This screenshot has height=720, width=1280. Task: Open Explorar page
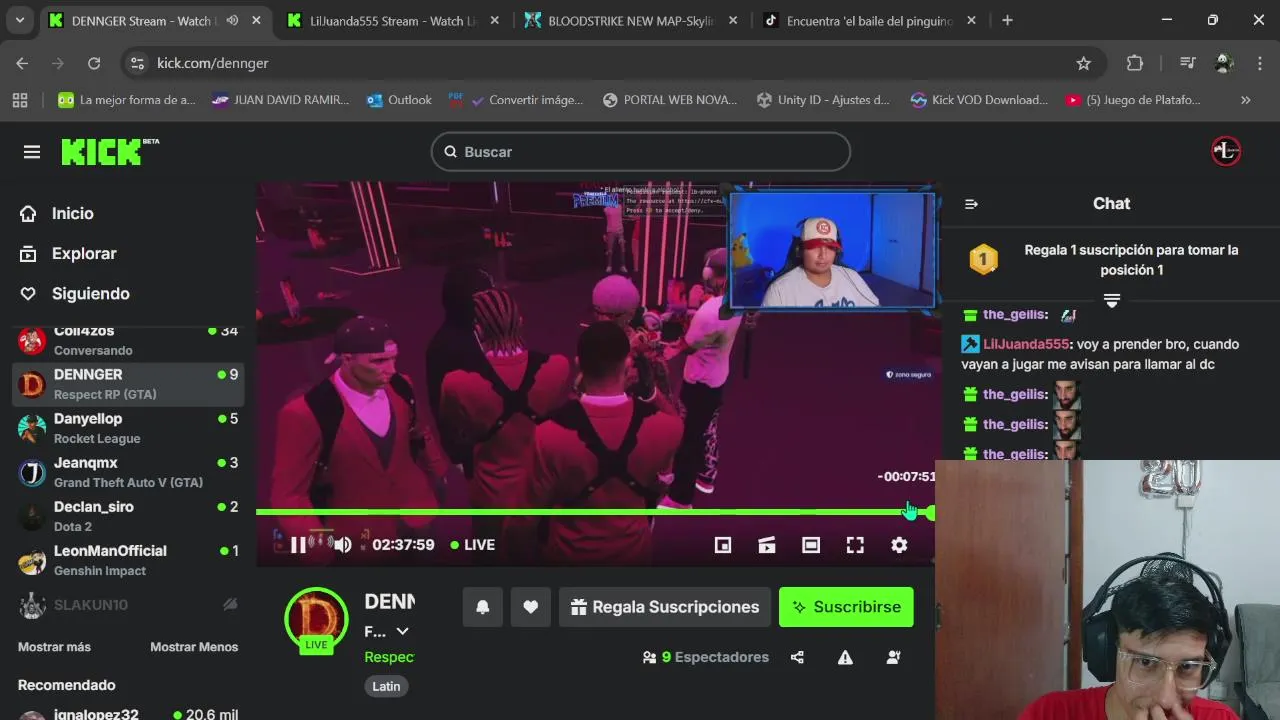[68, 253]
